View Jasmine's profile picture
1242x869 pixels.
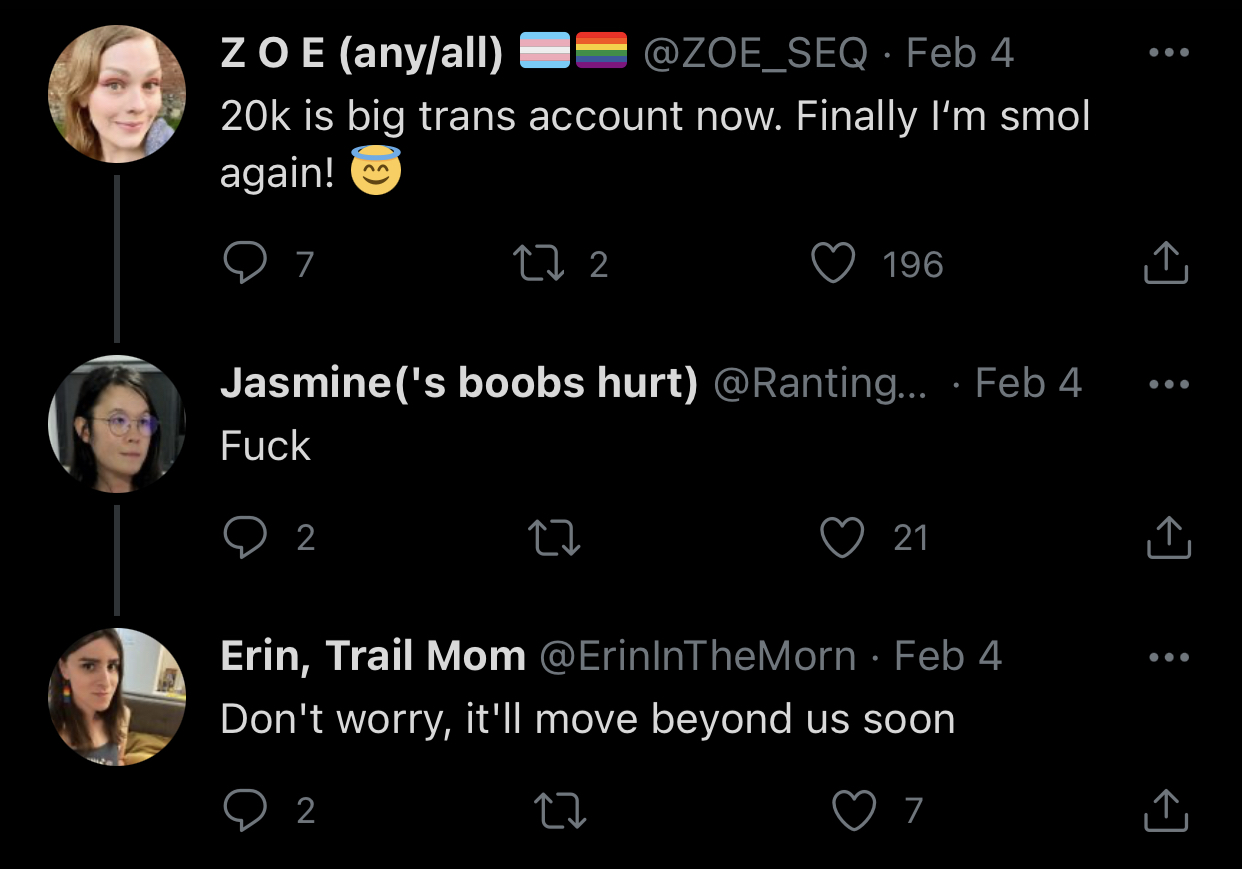tap(117, 424)
